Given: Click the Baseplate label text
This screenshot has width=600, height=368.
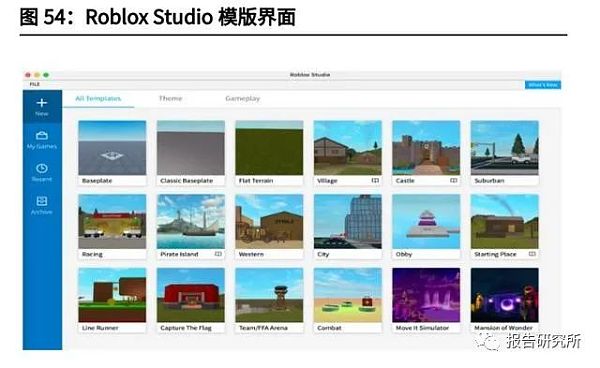Looking at the screenshot, I should 97,181.
